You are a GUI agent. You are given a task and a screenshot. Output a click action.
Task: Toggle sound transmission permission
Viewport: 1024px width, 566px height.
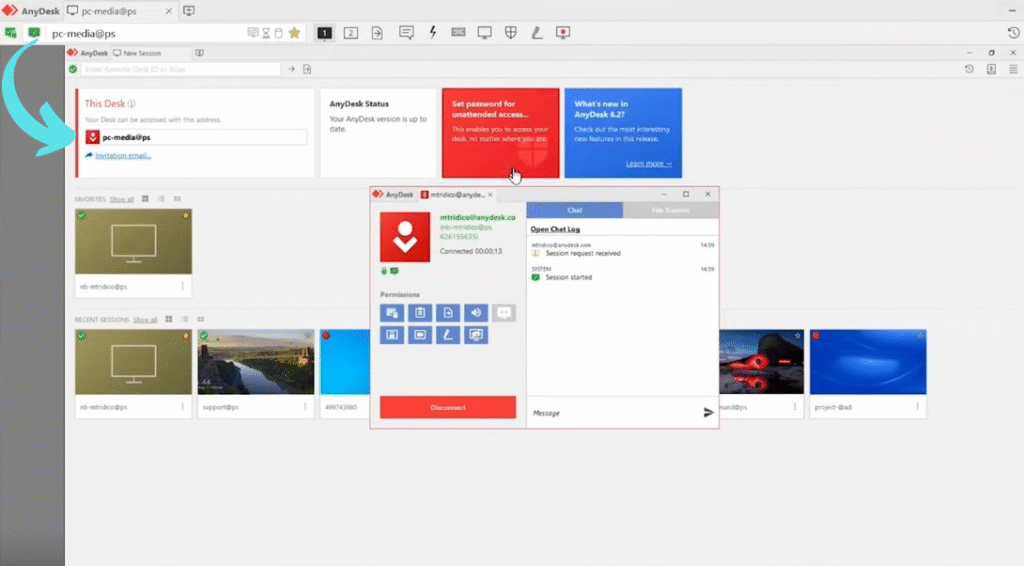[476, 313]
